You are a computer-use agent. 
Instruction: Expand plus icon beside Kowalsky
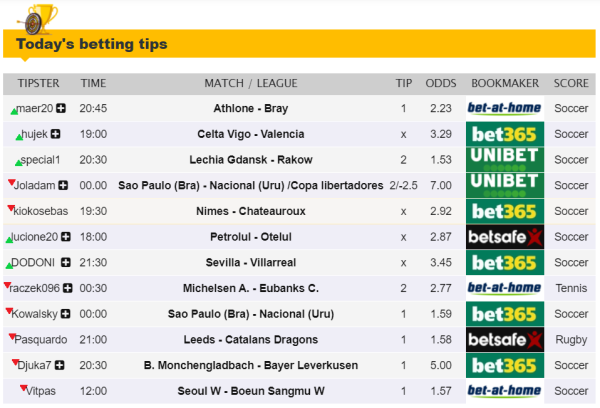pyautogui.click(x=67, y=314)
